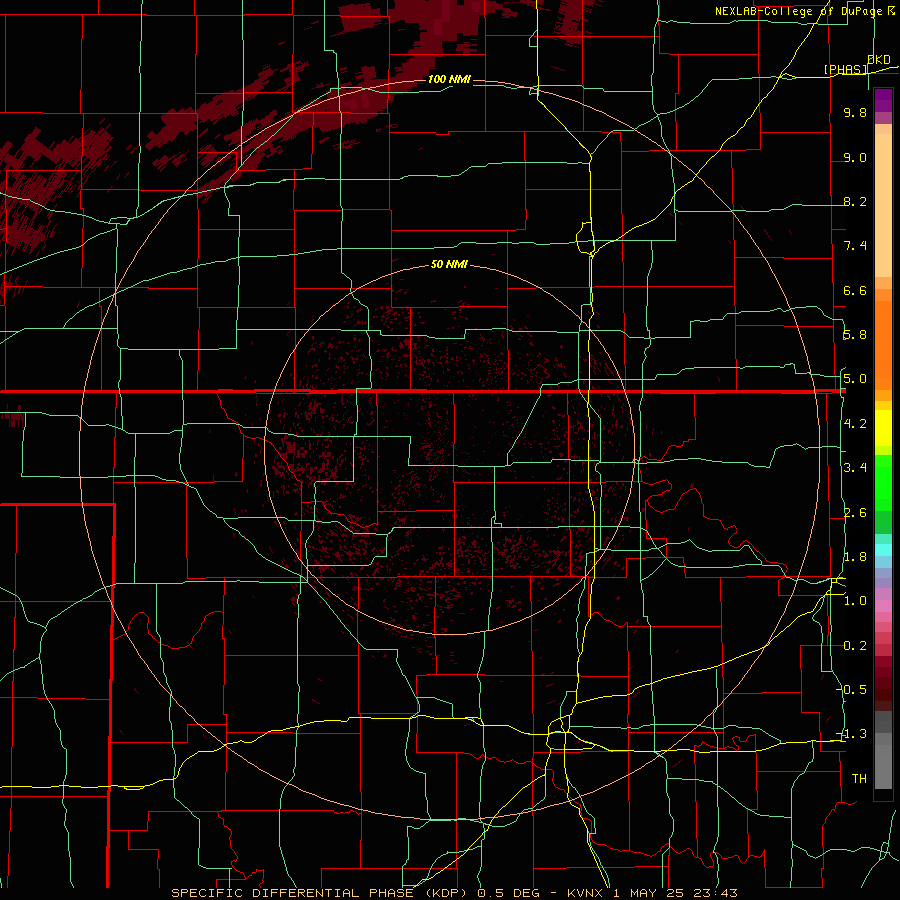Screen dimensions: 900x900
Task: Click the 8.2 value on color scale
Action: coord(855,201)
